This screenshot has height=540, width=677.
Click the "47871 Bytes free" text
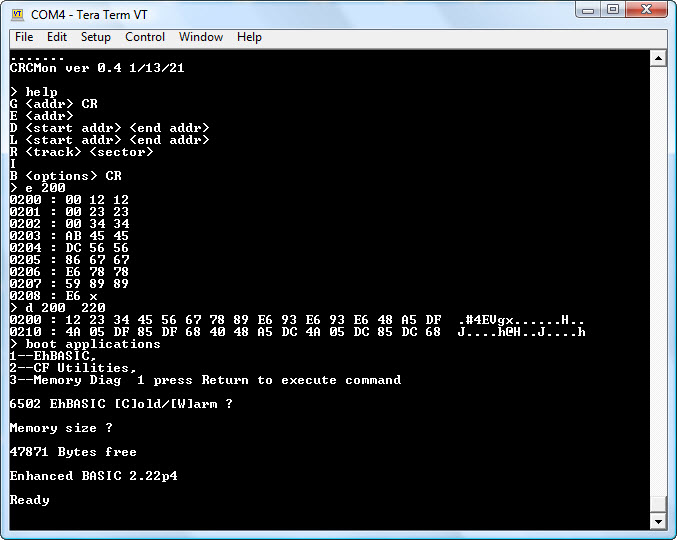tap(73, 452)
